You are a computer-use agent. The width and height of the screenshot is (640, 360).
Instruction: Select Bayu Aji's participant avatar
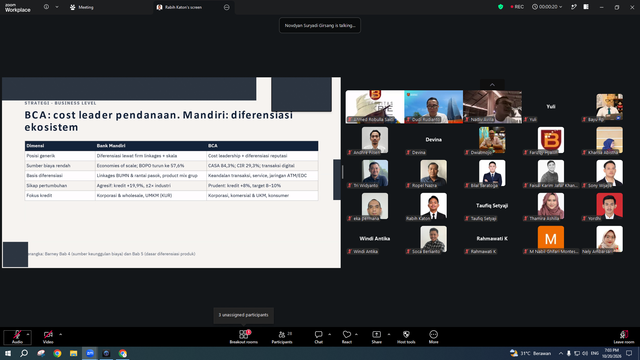tap(609, 107)
